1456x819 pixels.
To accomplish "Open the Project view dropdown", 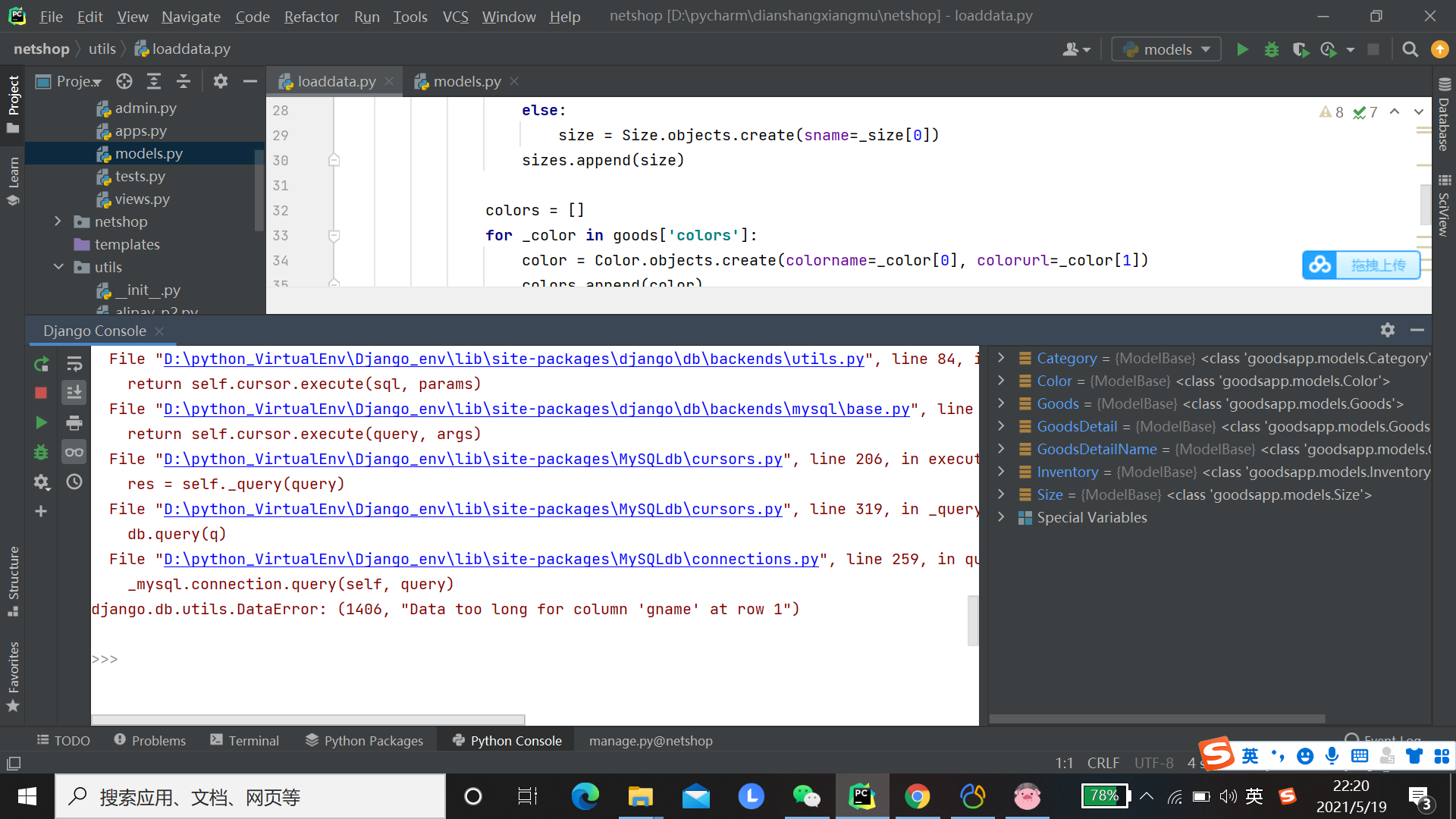I will [x=69, y=81].
